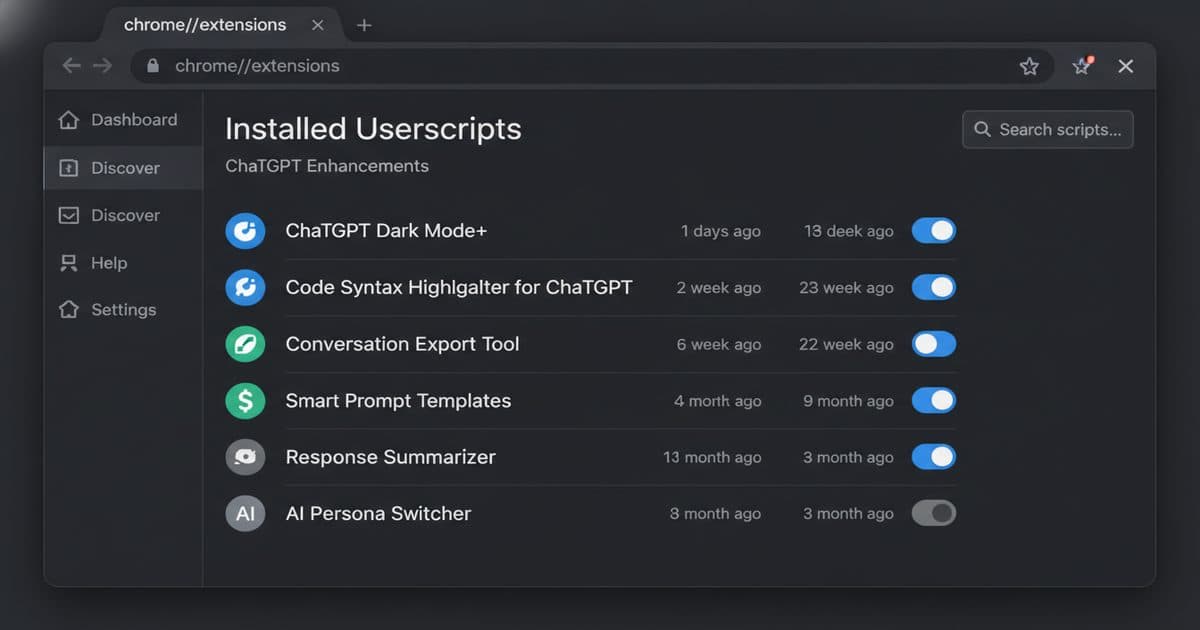Viewport: 1200px width, 630px height.
Task: Click the X icon right of address bar
Action: point(1125,66)
